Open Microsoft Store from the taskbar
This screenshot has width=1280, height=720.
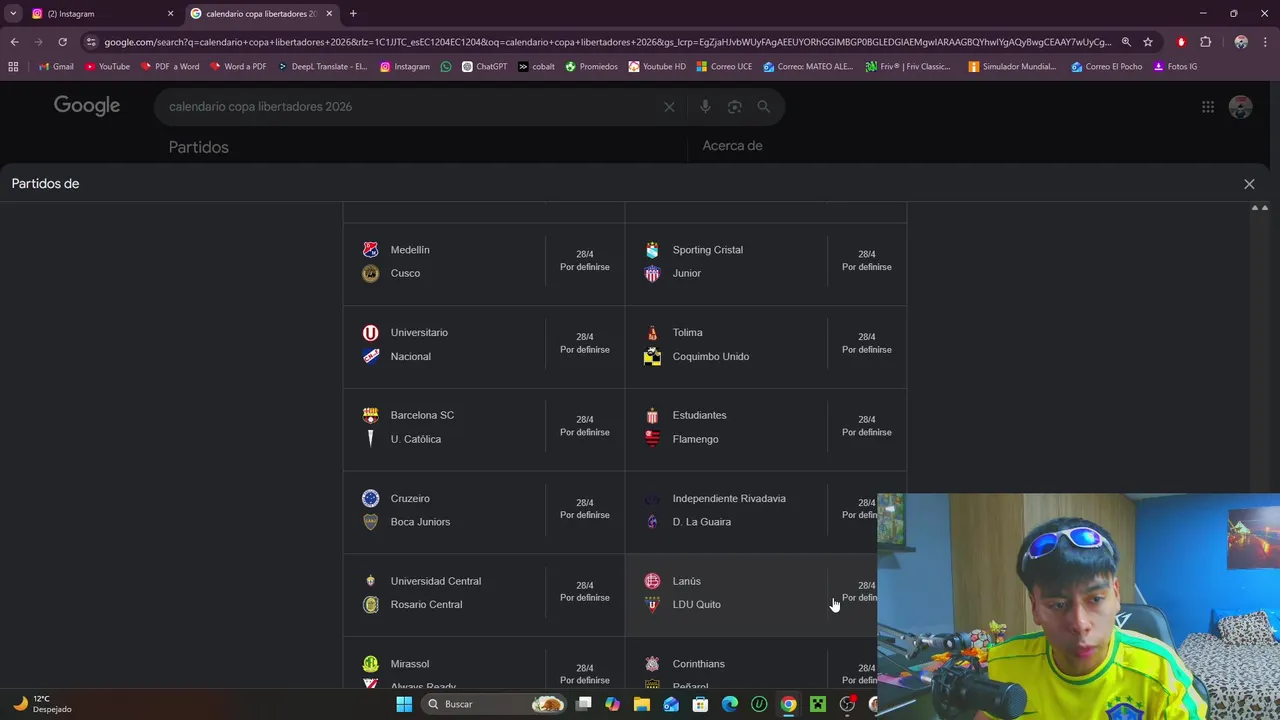point(700,704)
